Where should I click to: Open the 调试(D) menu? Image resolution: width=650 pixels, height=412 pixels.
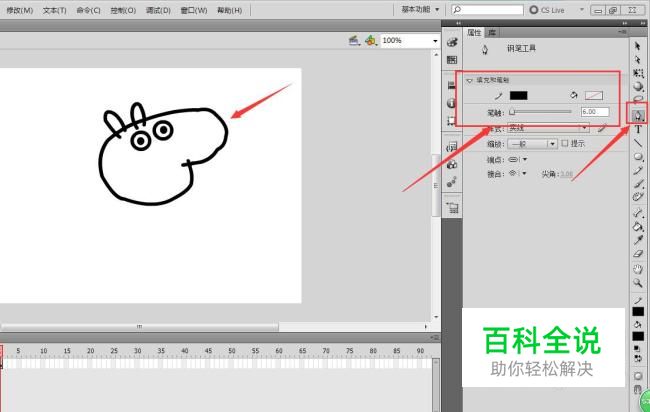pos(158,10)
